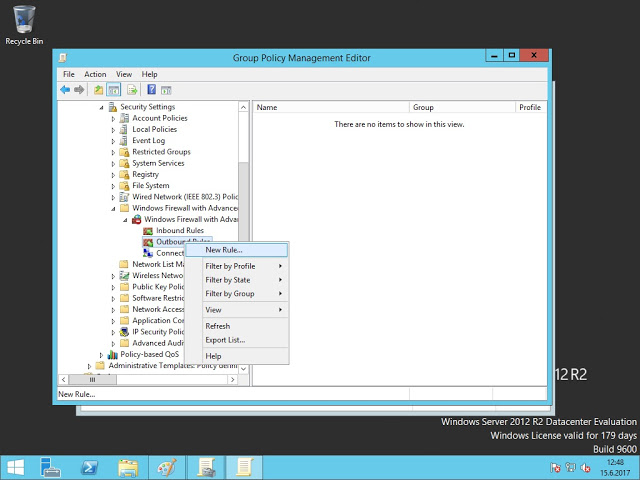Screen dimensions: 640x480
Task: Open Server Manager from the taskbar
Action: [50, 467]
